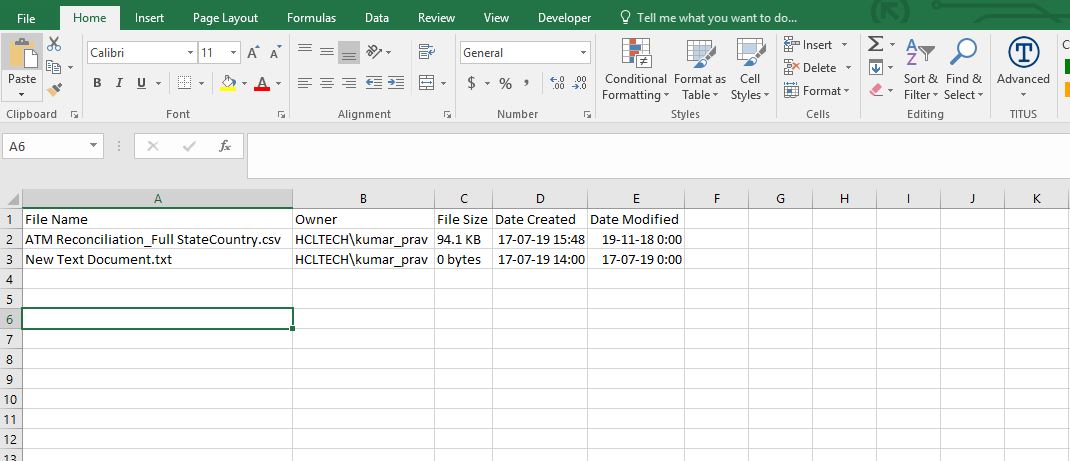The height and width of the screenshot is (461, 1070).
Task: Open Sort & Filter options
Action: pos(920,70)
